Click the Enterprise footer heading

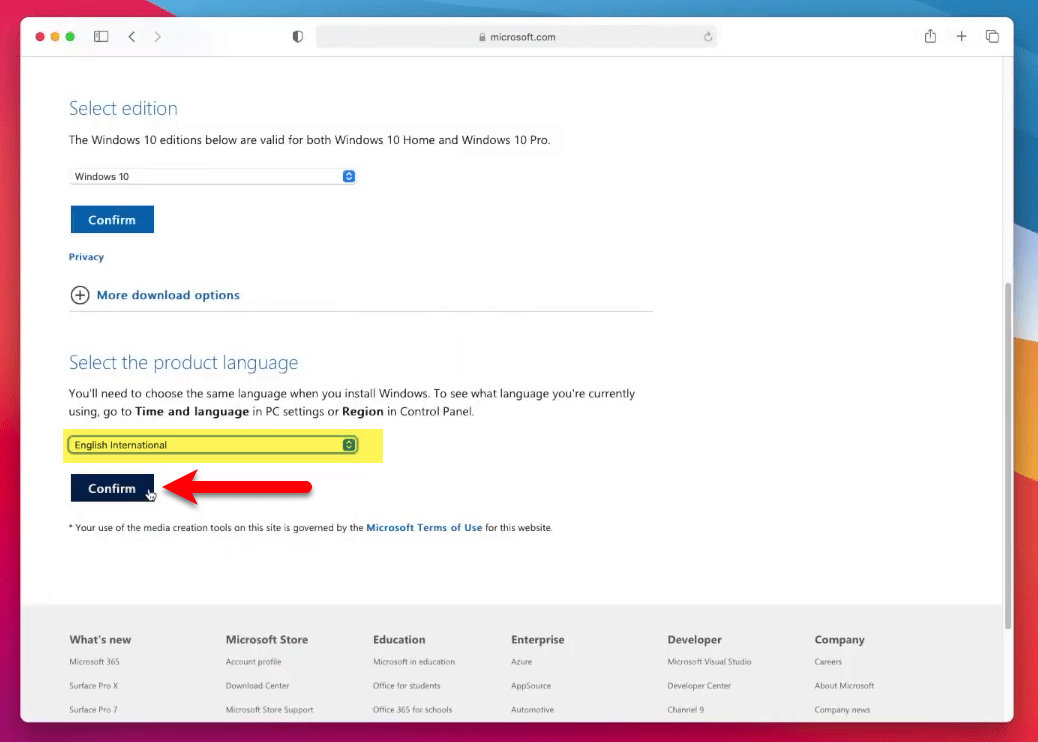click(x=538, y=639)
